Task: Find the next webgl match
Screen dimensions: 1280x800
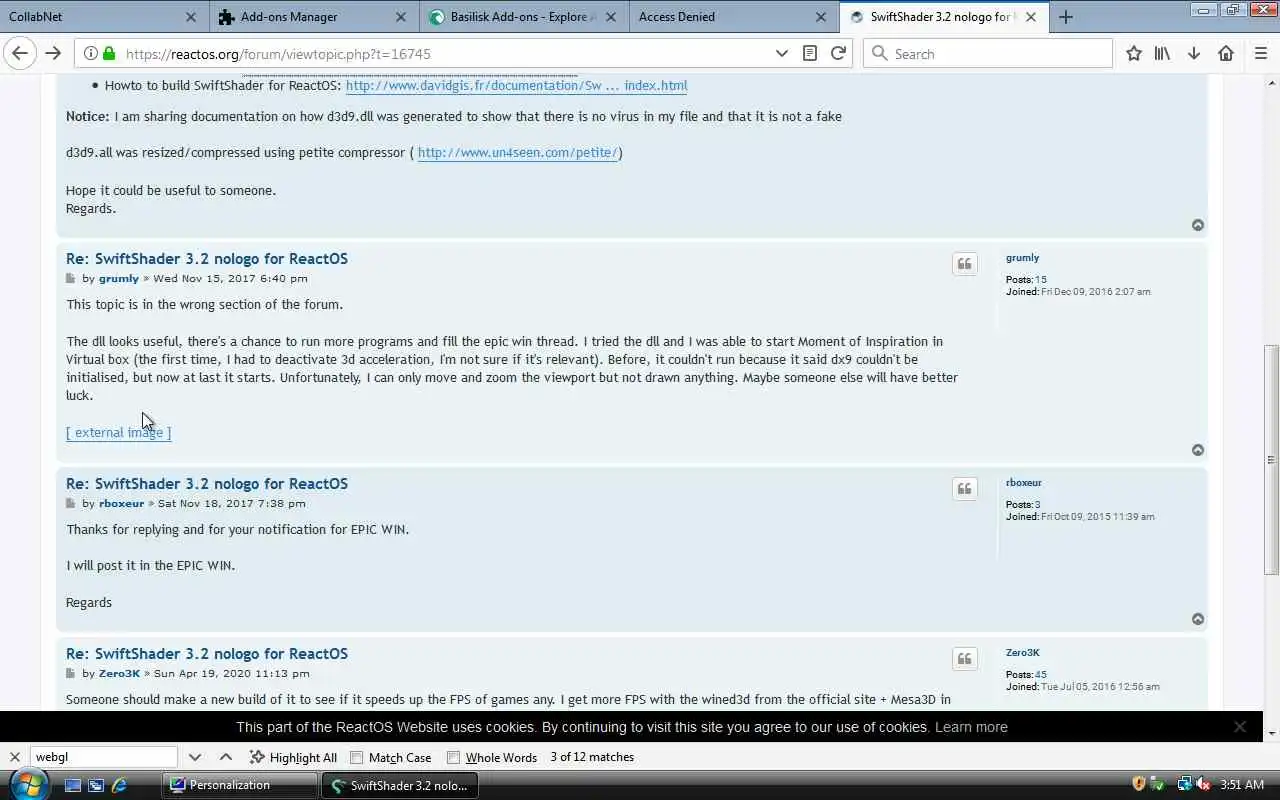Action: 195,757
